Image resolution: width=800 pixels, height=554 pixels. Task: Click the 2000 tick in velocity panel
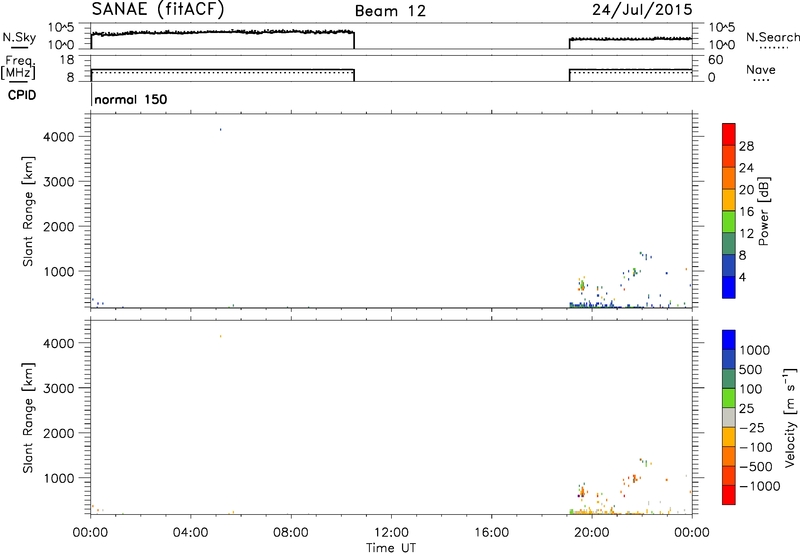(x=59, y=433)
